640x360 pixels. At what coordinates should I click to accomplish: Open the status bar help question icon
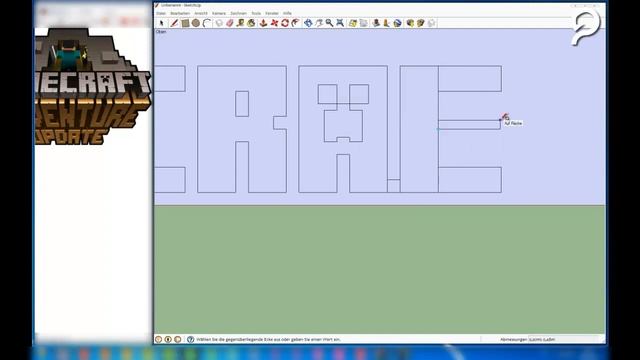(191, 339)
